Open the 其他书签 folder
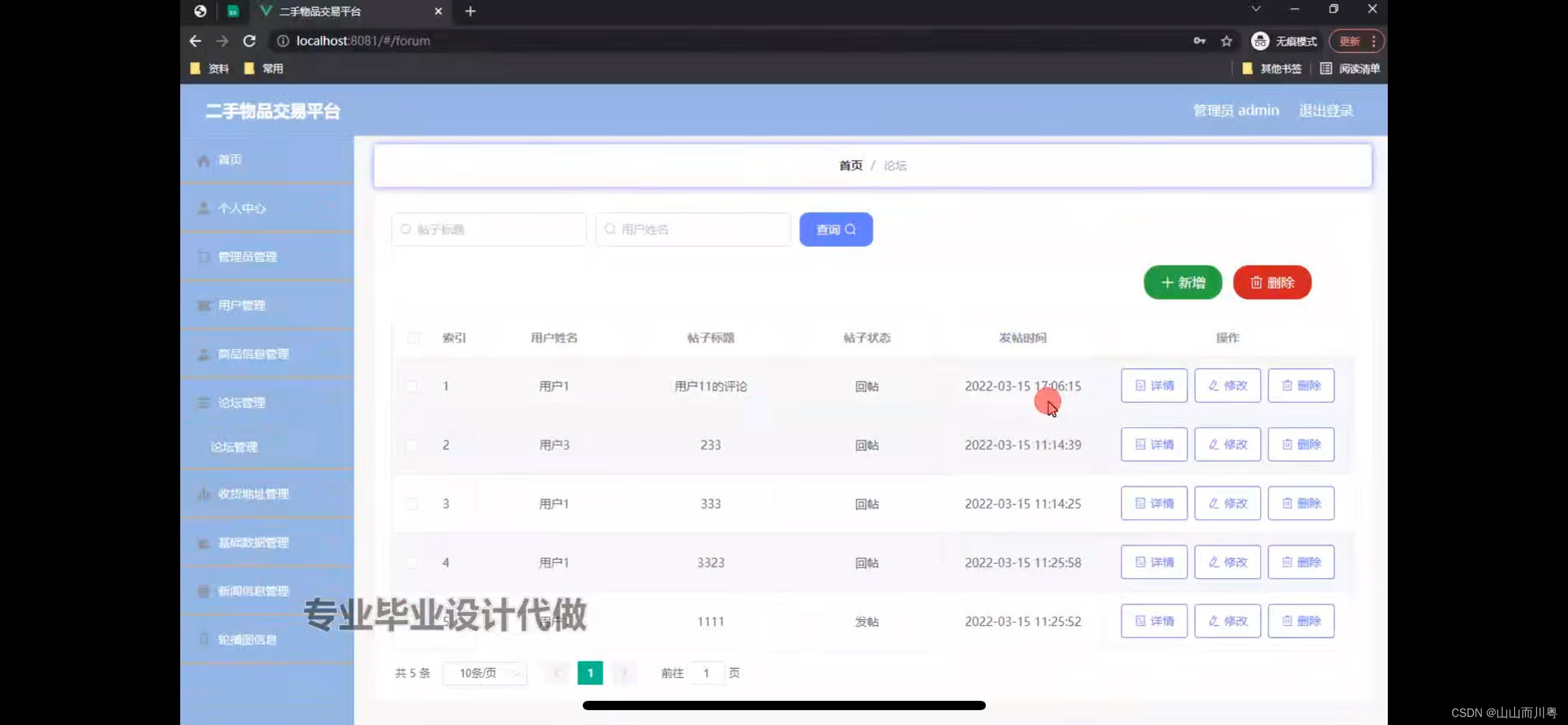The width and height of the screenshot is (1568, 725). pos(1272,68)
